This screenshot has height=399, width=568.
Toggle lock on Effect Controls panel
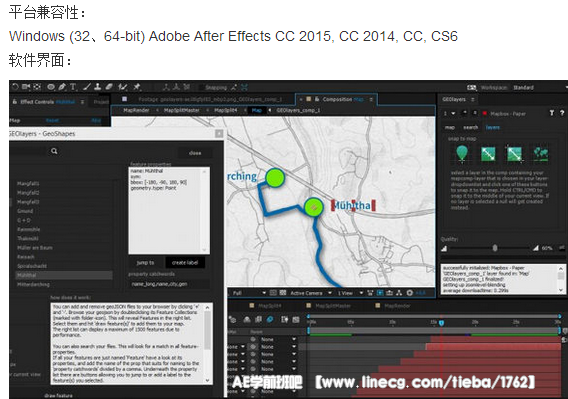click(15, 102)
